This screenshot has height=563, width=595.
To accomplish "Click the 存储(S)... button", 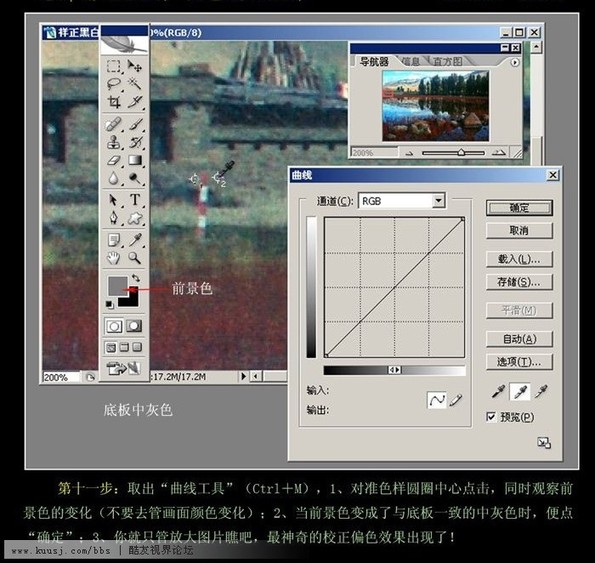I will pos(519,282).
